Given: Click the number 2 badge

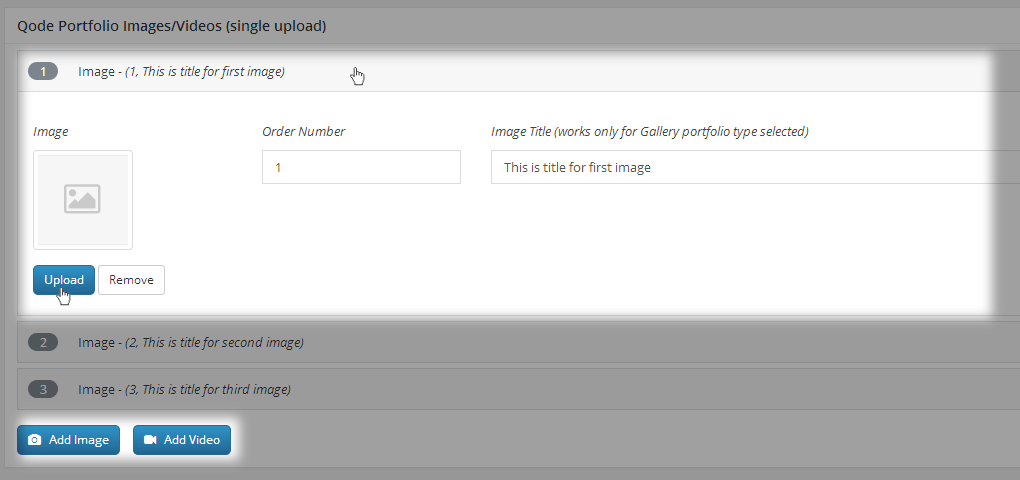Looking at the screenshot, I should point(43,342).
